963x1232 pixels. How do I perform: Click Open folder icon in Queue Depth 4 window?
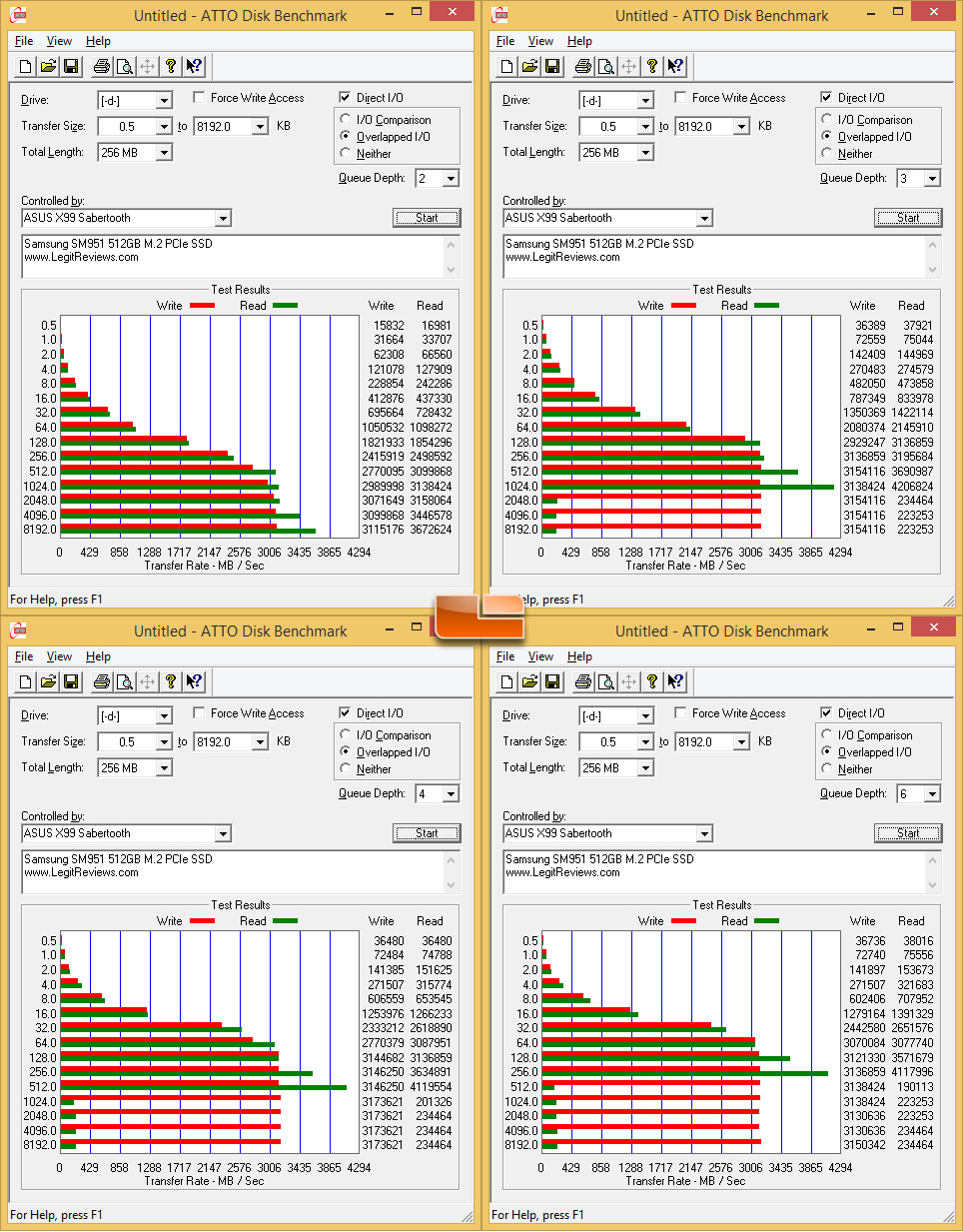pyautogui.click(x=48, y=682)
